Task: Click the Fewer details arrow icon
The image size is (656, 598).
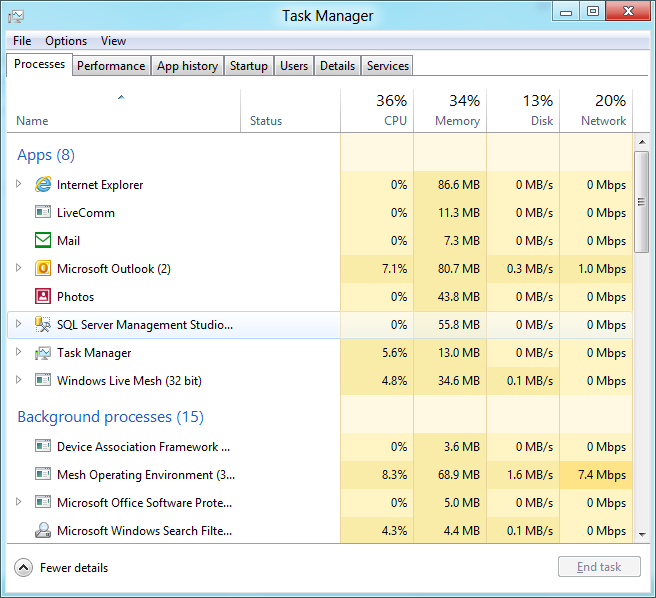Action: 23,568
